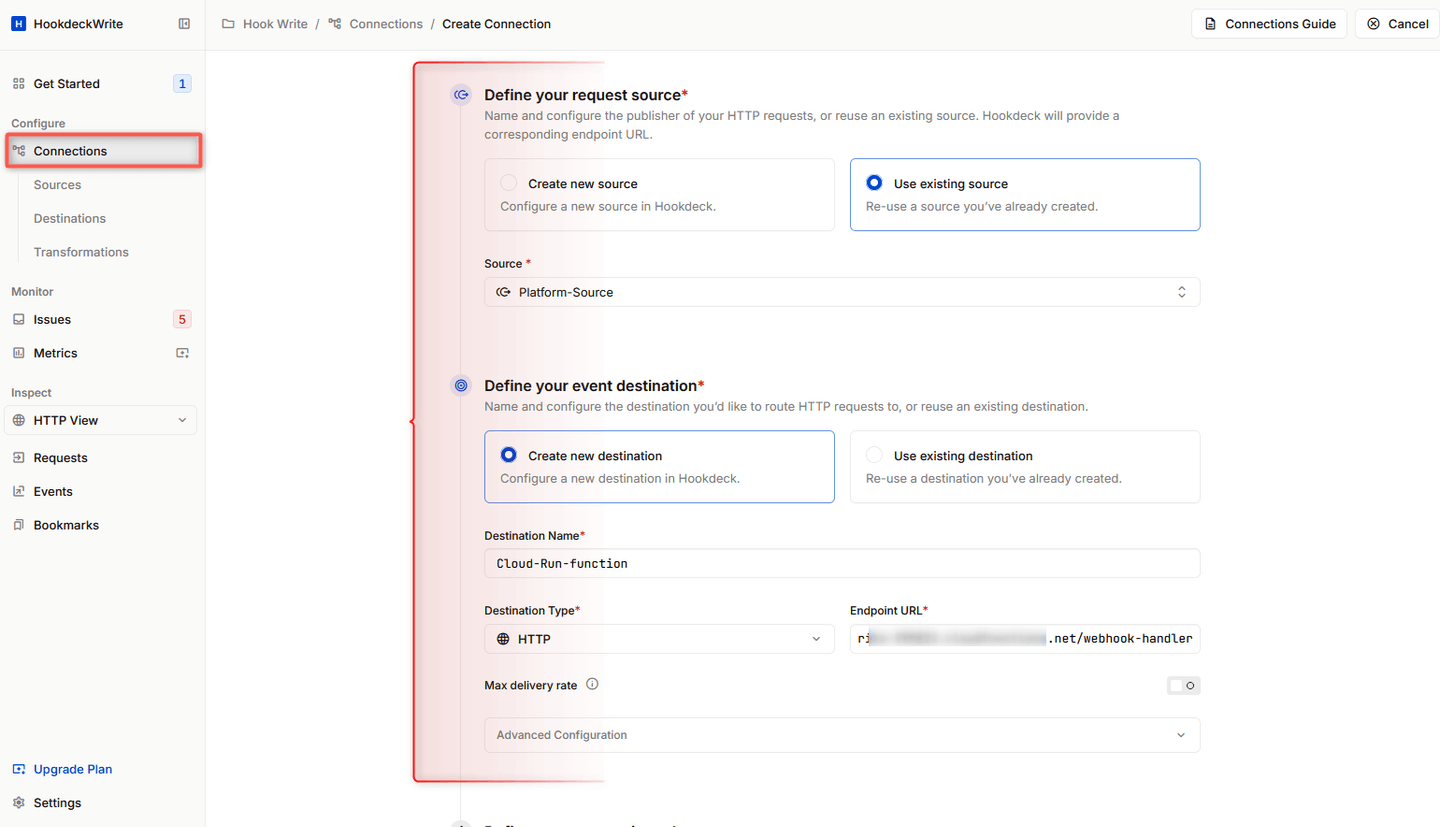1440x827 pixels.
Task: Navigate to Connections via the breadcrumb
Action: click(385, 23)
